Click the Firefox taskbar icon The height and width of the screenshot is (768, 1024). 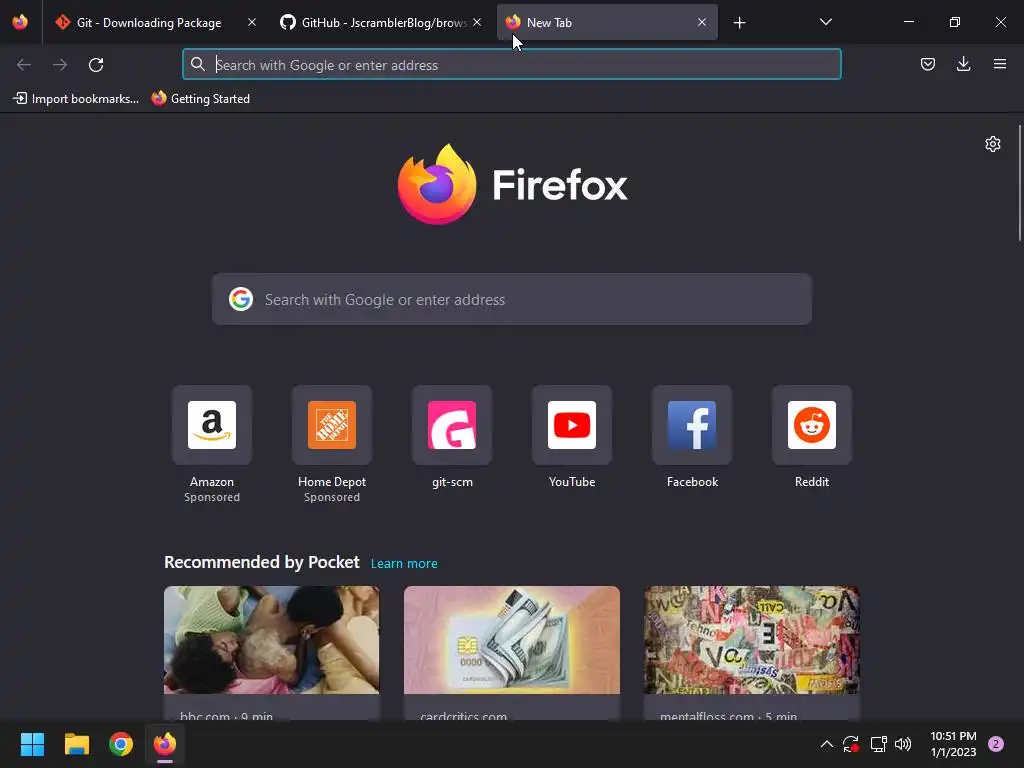coord(165,744)
